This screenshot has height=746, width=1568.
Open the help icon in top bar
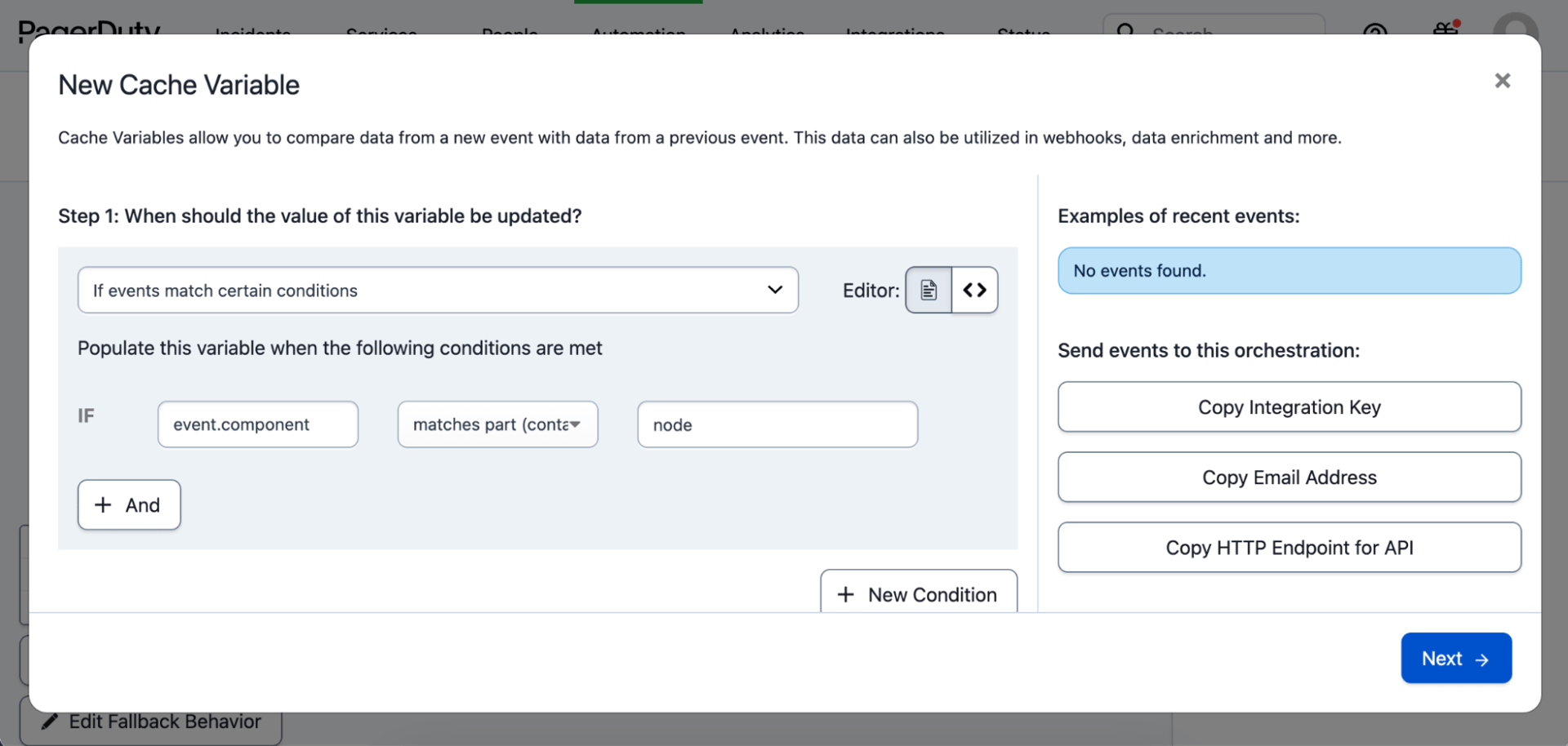pyautogui.click(x=1374, y=31)
